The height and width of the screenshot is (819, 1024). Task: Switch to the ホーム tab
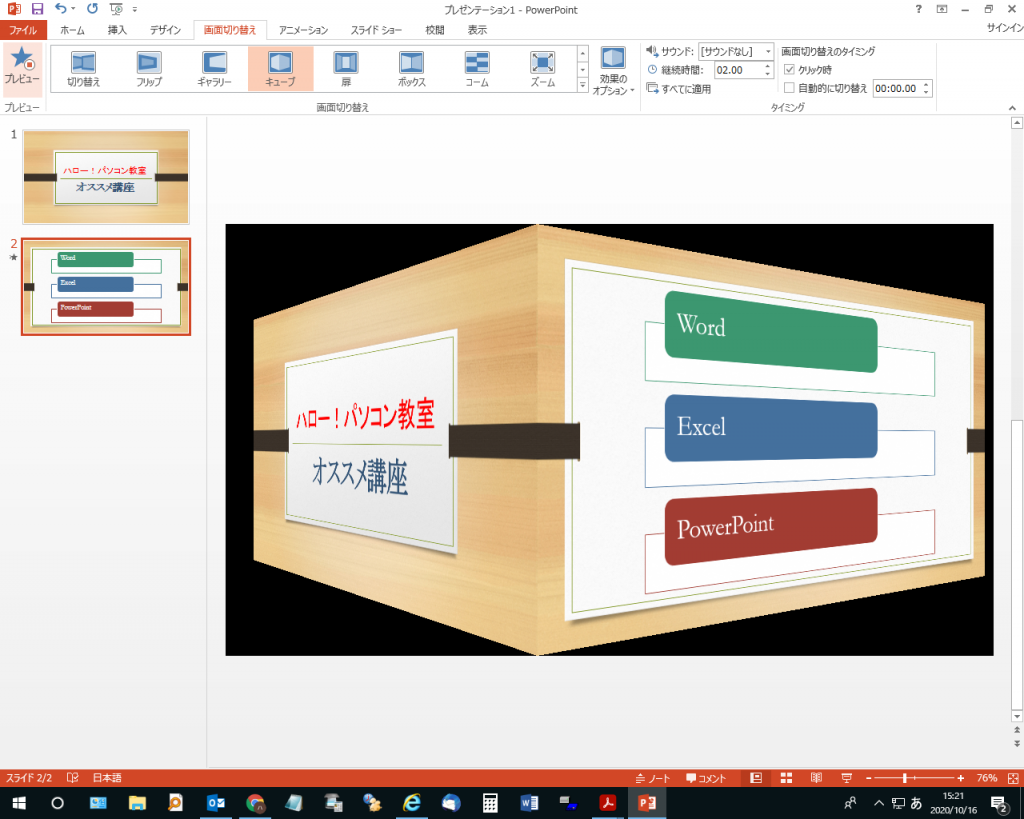(72, 30)
